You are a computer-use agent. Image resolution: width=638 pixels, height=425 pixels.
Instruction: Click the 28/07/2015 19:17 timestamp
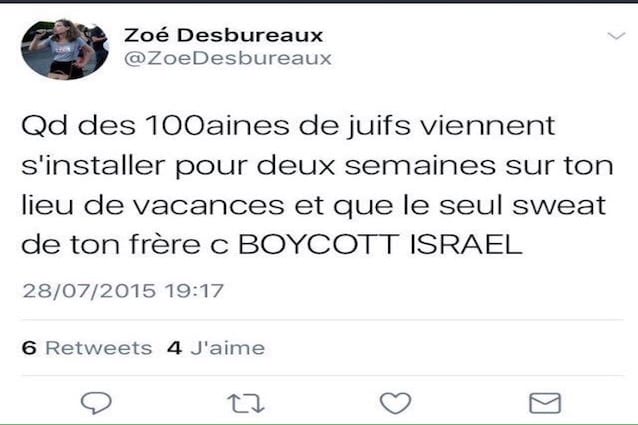coord(123,290)
